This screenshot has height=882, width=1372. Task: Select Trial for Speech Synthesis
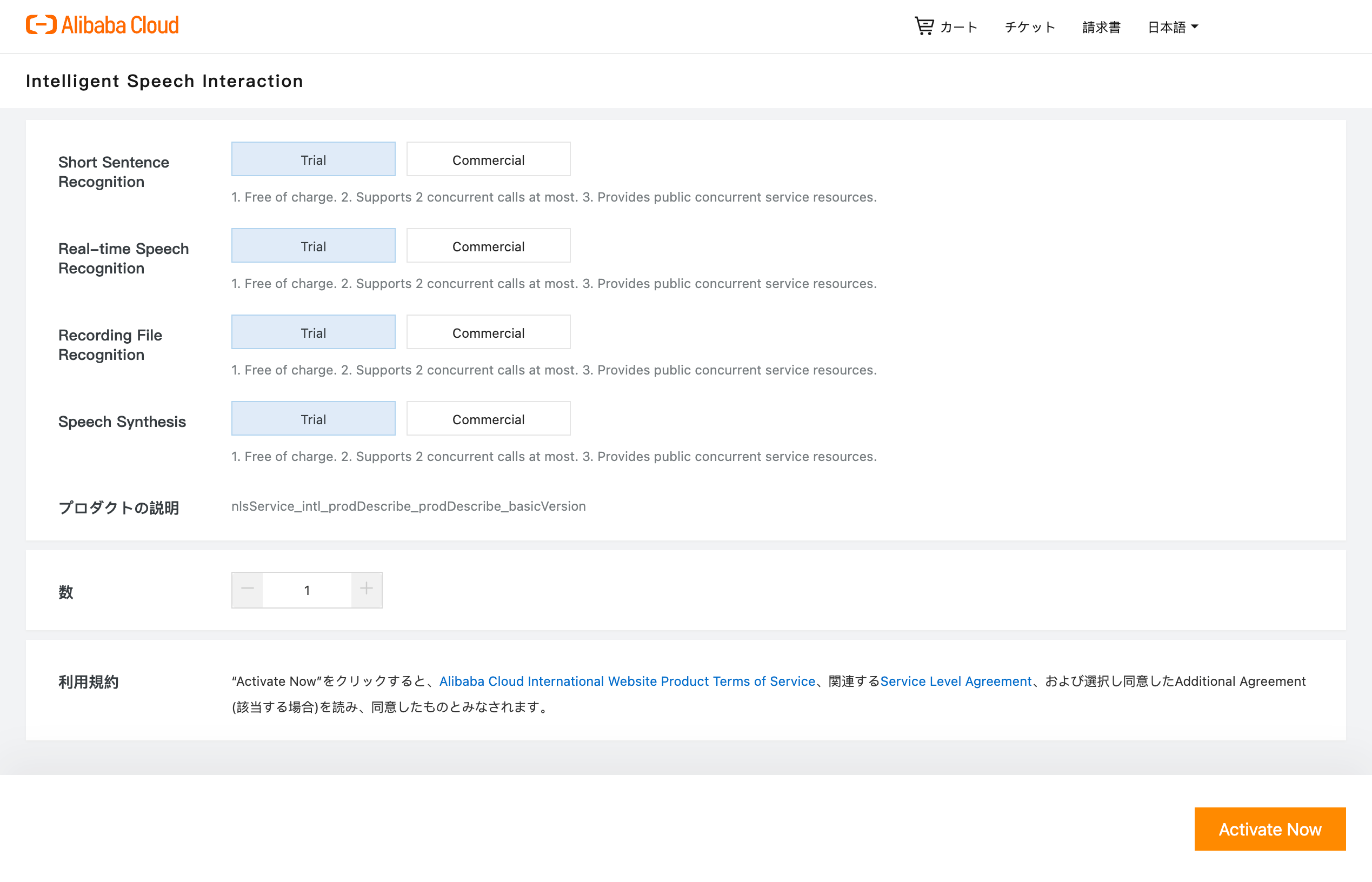click(314, 419)
